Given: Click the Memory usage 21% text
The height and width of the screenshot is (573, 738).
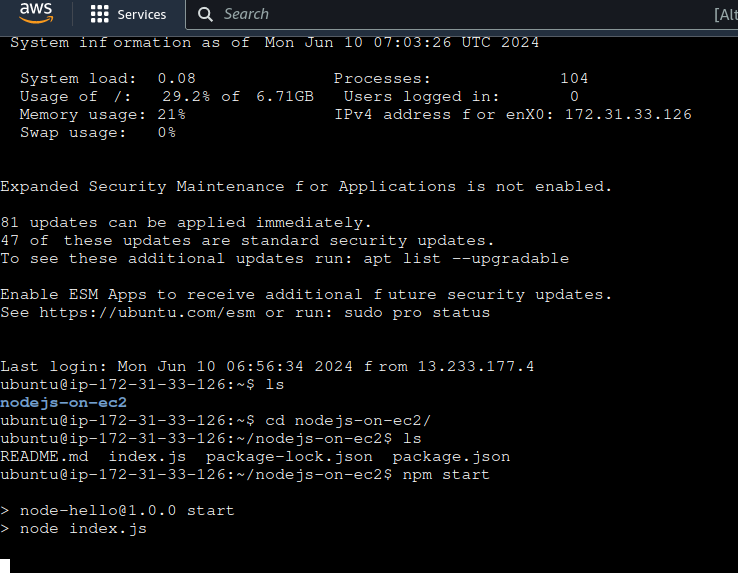Looking at the screenshot, I should click(x=103, y=114).
